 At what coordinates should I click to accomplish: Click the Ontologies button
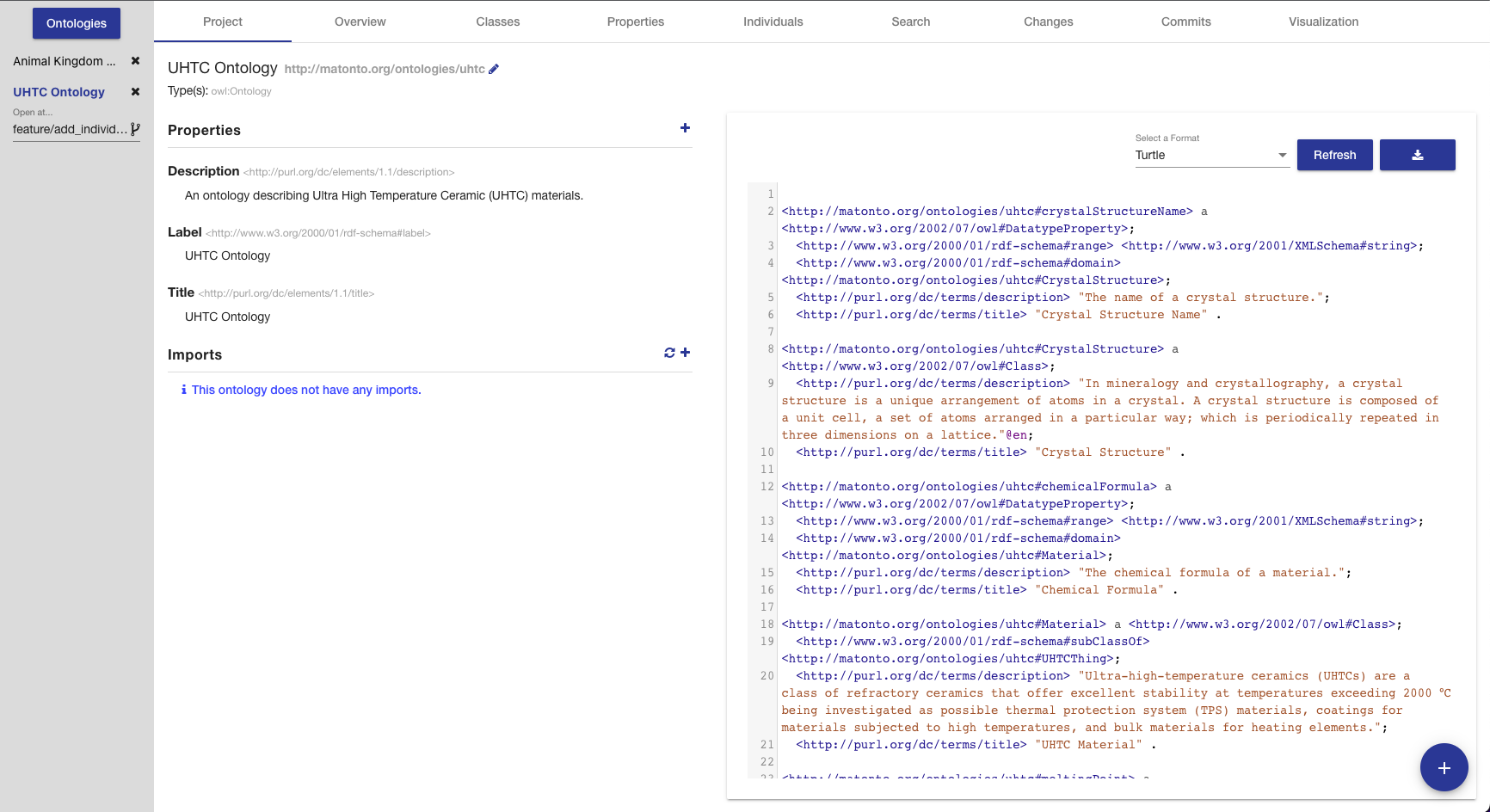(76, 23)
